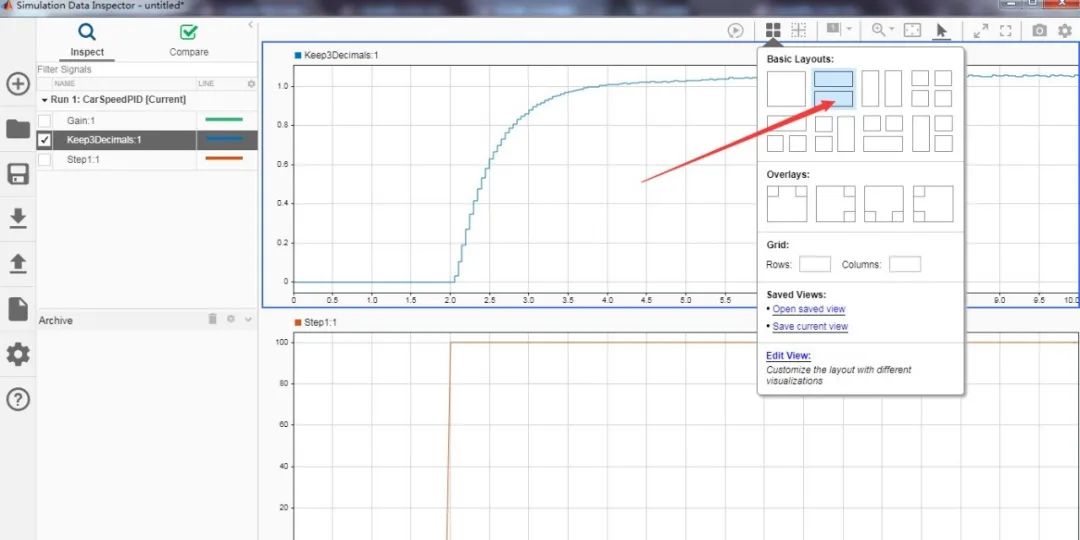
Task: Choose layout with two top, one wide bottom
Action: point(883,134)
